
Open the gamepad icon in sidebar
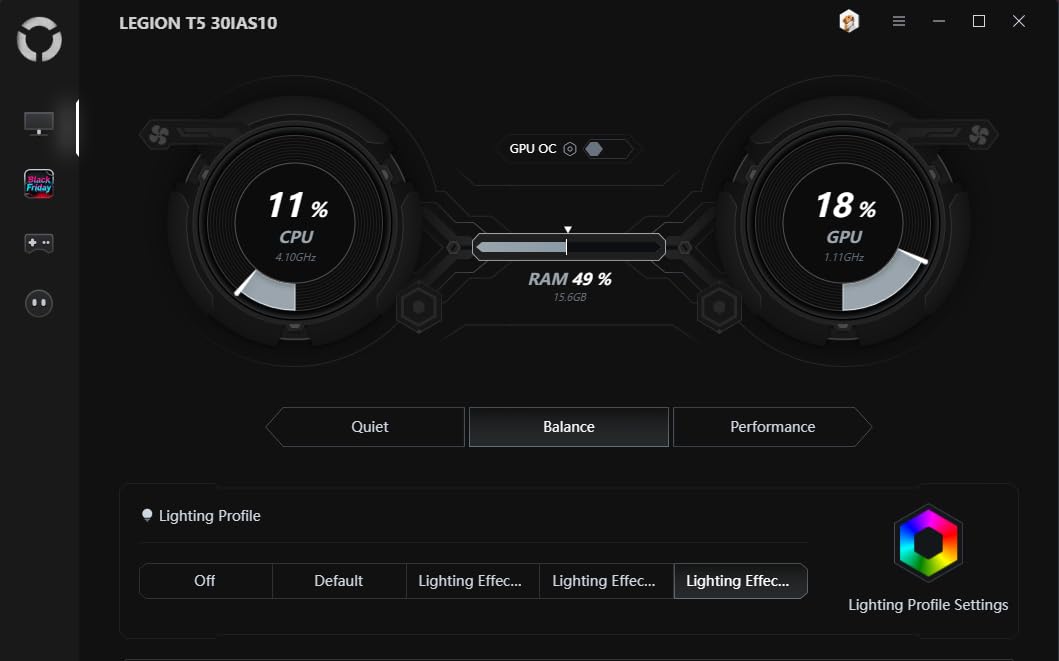tap(39, 243)
